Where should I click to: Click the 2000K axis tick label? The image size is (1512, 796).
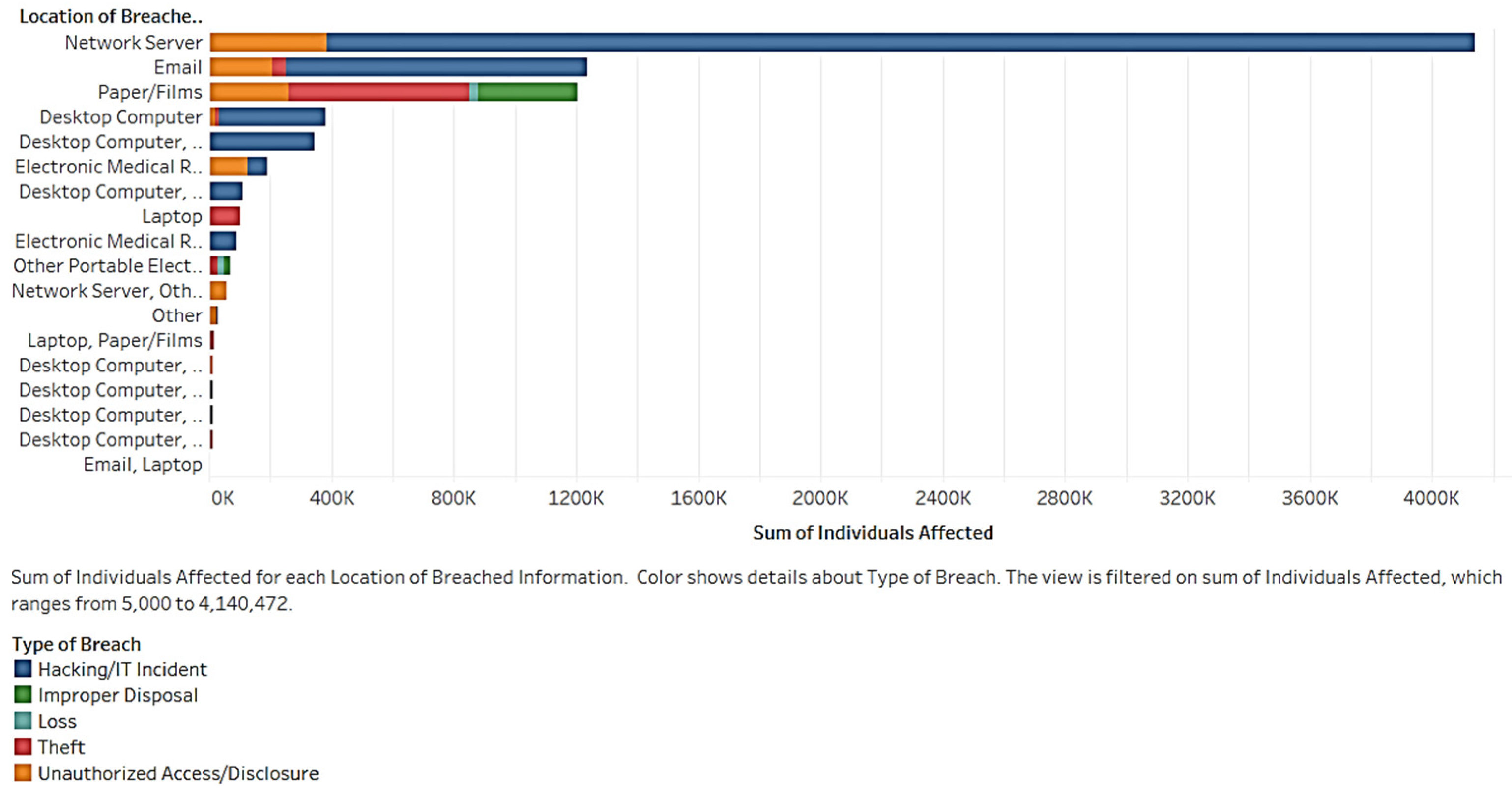point(820,499)
